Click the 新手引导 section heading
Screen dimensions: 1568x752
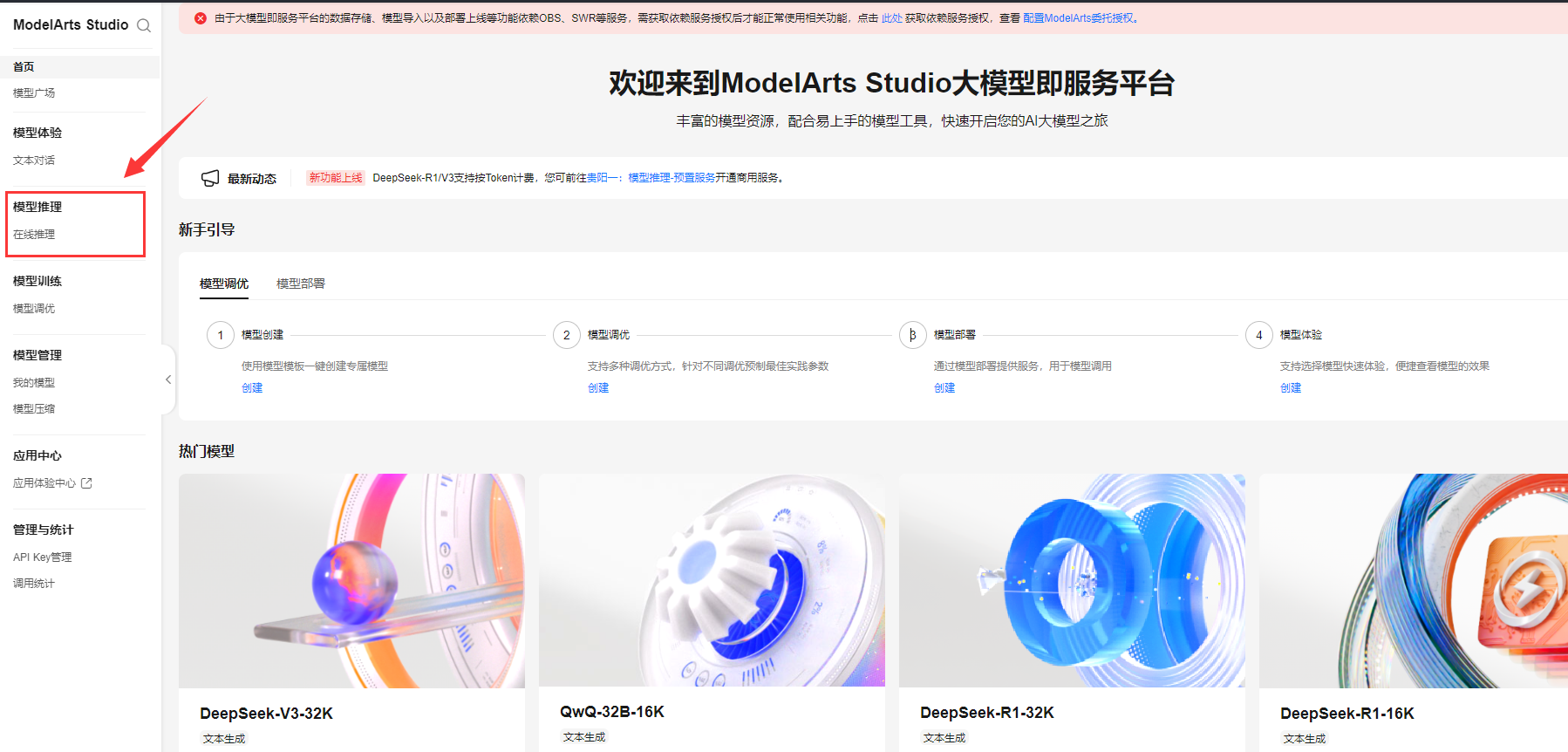pos(207,229)
